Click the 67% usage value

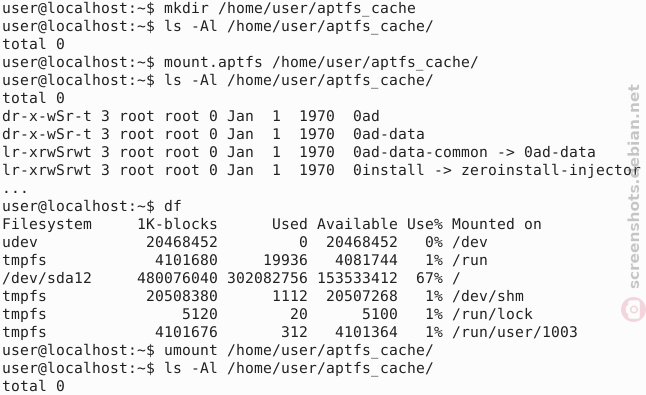(x=429, y=278)
